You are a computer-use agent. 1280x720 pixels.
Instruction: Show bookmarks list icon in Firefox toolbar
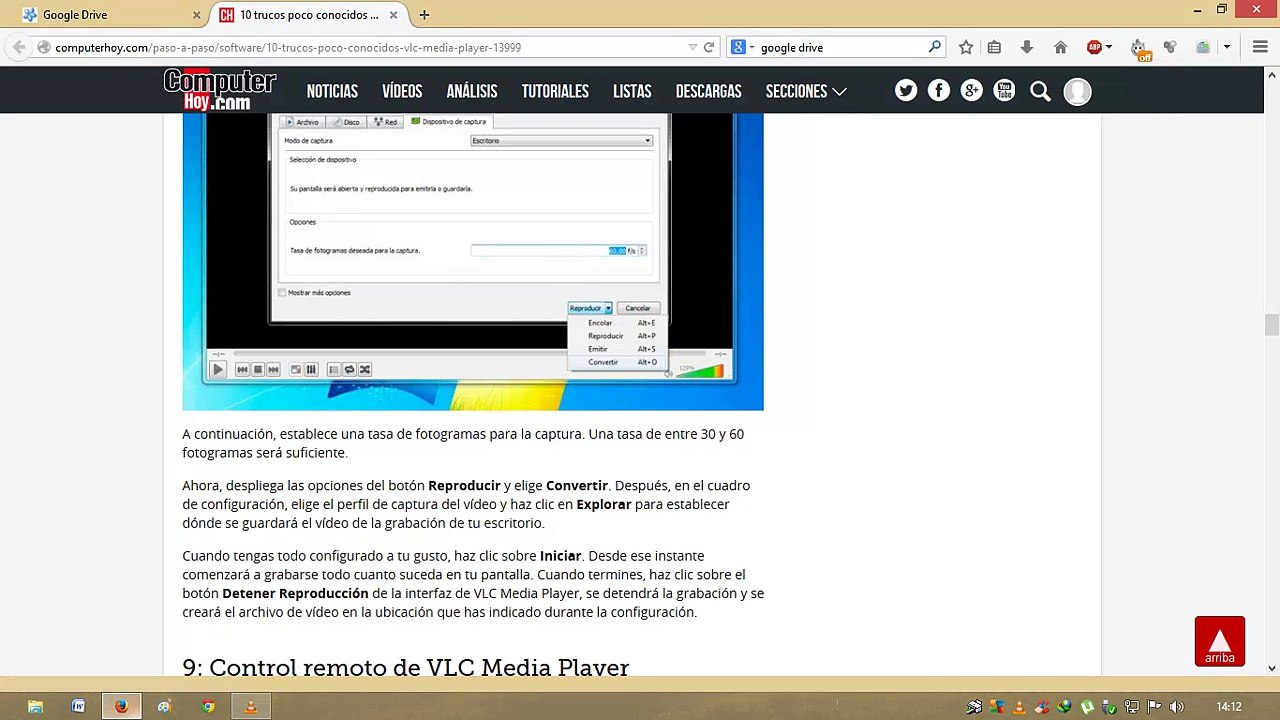click(x=994, y=47)
